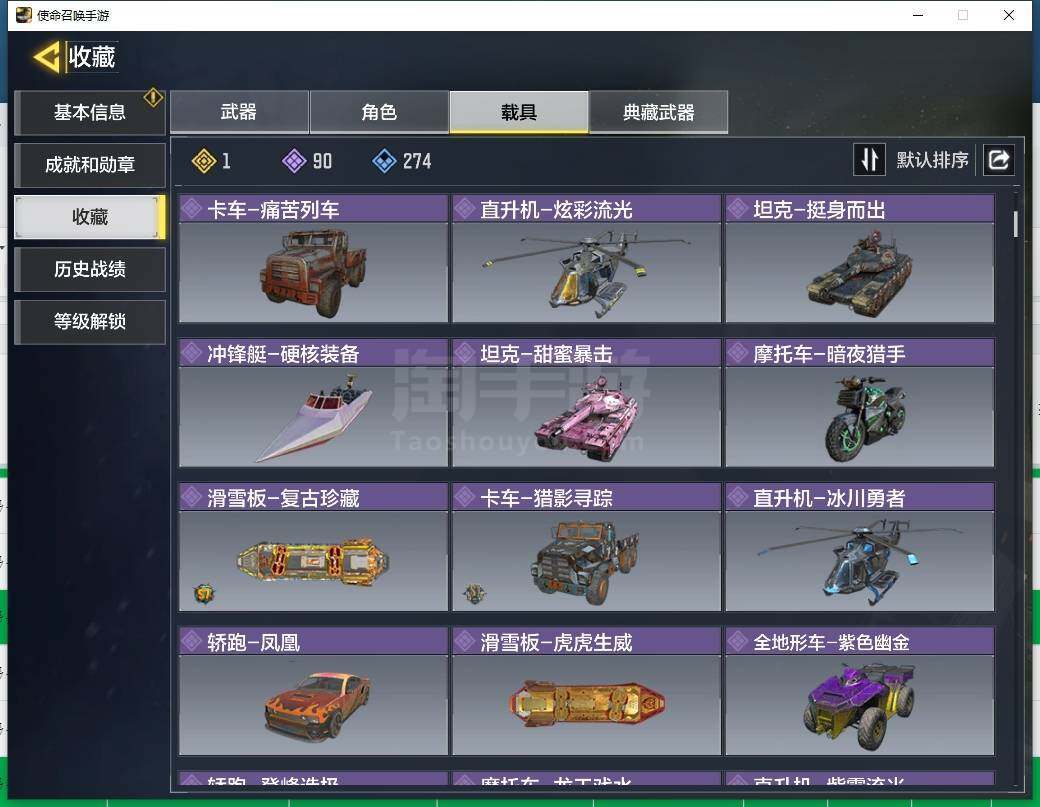1040x807 pixels.
Task: Click the blue rare rarity diamond icon
Action: click(384, 160)
